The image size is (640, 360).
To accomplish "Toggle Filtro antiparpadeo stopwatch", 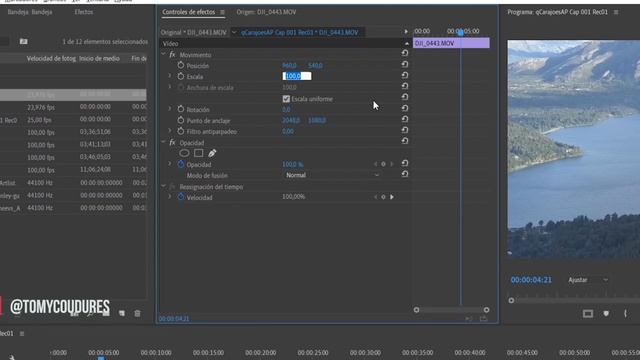I will point(181,131).
